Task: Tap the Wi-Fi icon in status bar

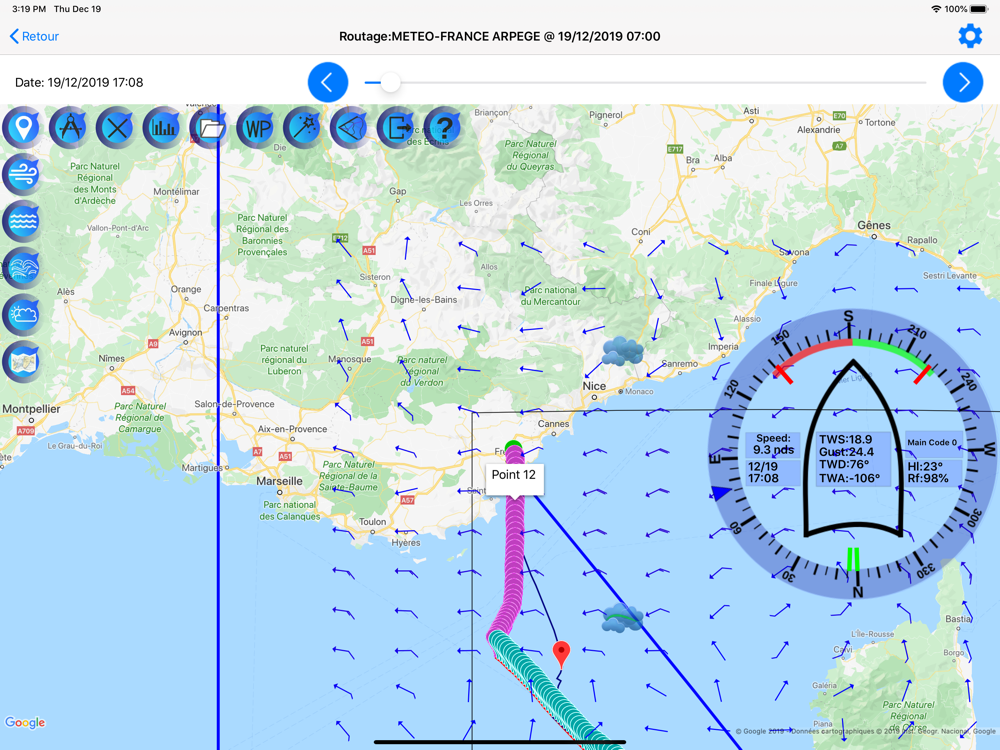Action: pos(936,9)
